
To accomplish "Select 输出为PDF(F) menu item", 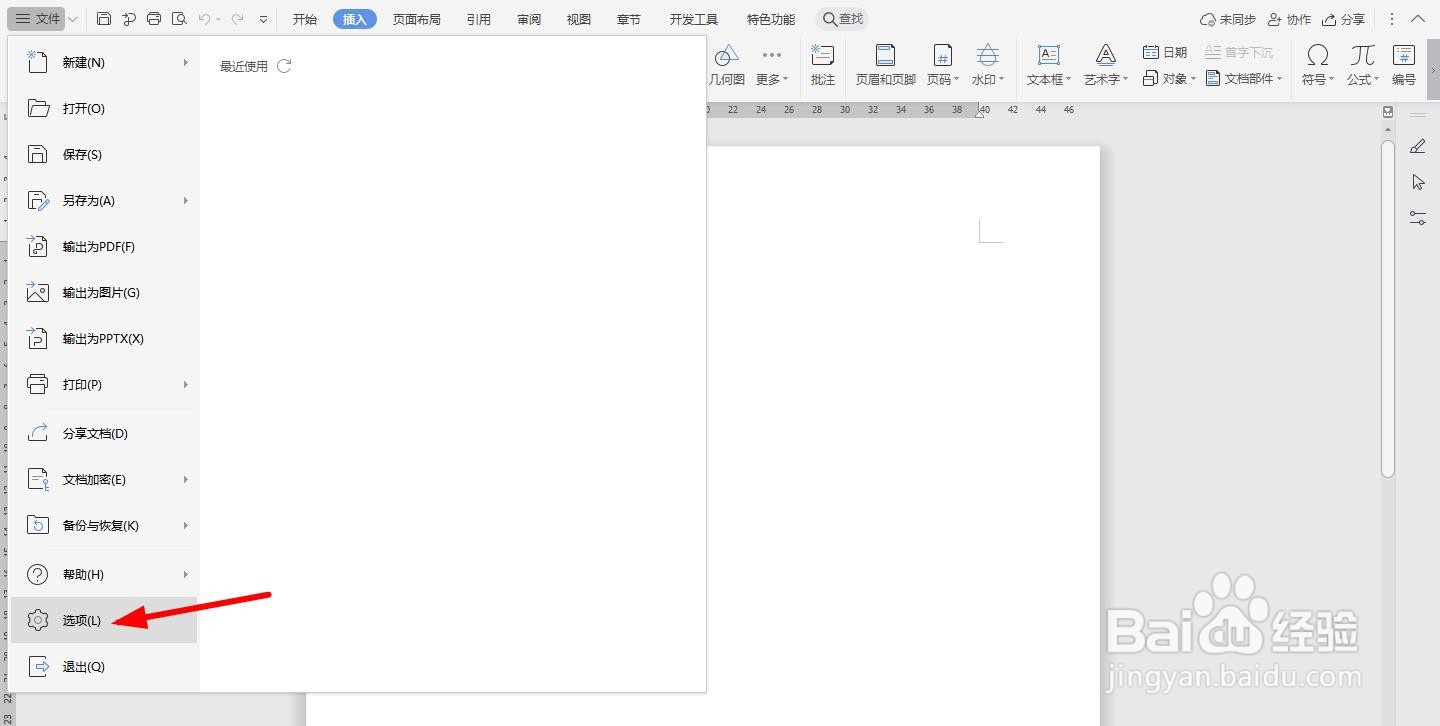I will (x=104, y=246).
